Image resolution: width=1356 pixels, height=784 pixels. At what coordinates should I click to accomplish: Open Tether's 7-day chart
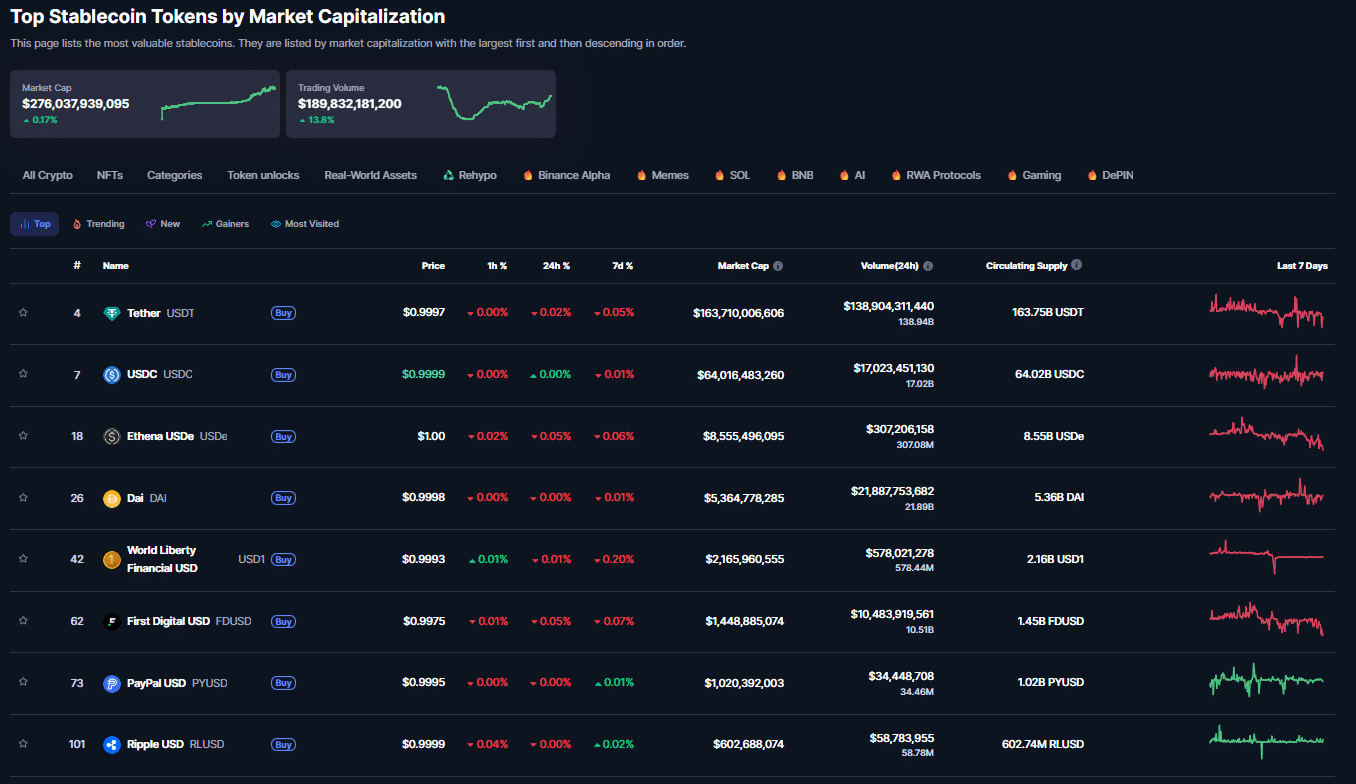(x=1266, y=312)
